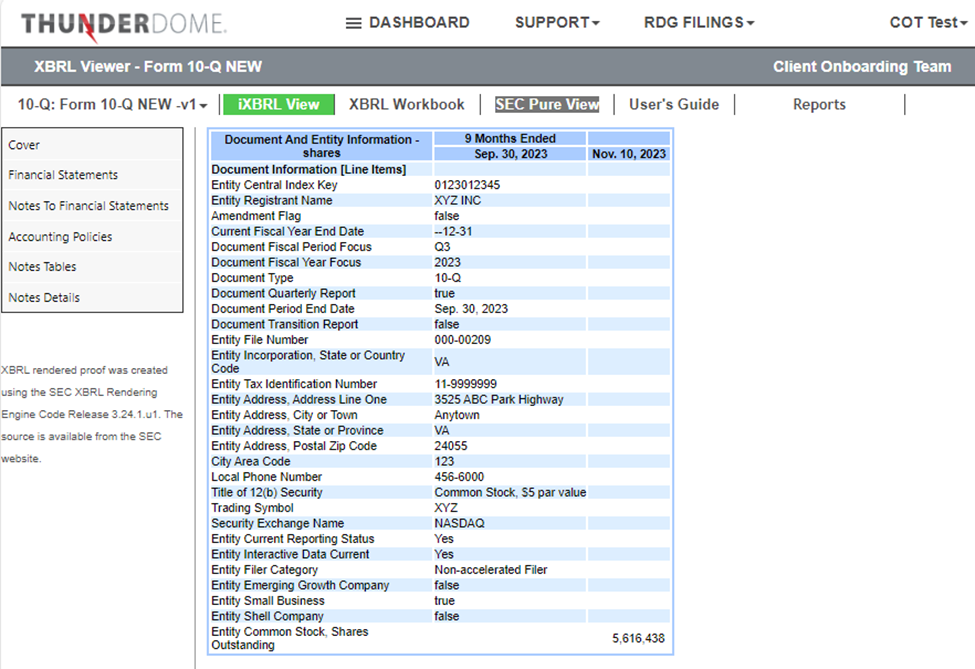The width and height of the screenshot is (975, 669).
Task: Open the XBRL Workbook tab
Action: pos(406,104)
